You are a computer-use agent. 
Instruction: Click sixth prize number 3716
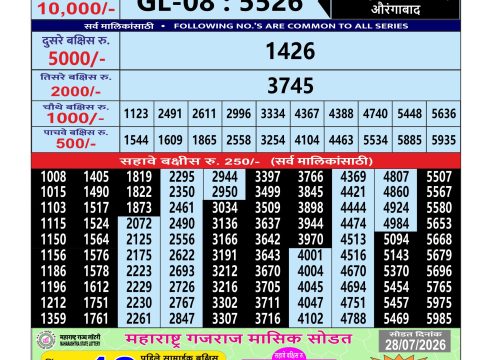coord(268,319)
